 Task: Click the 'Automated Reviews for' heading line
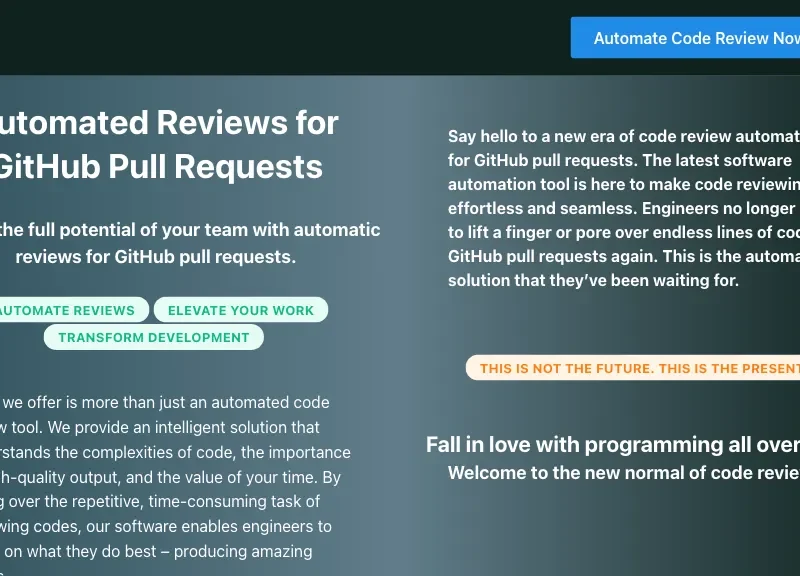pos(169,122)
